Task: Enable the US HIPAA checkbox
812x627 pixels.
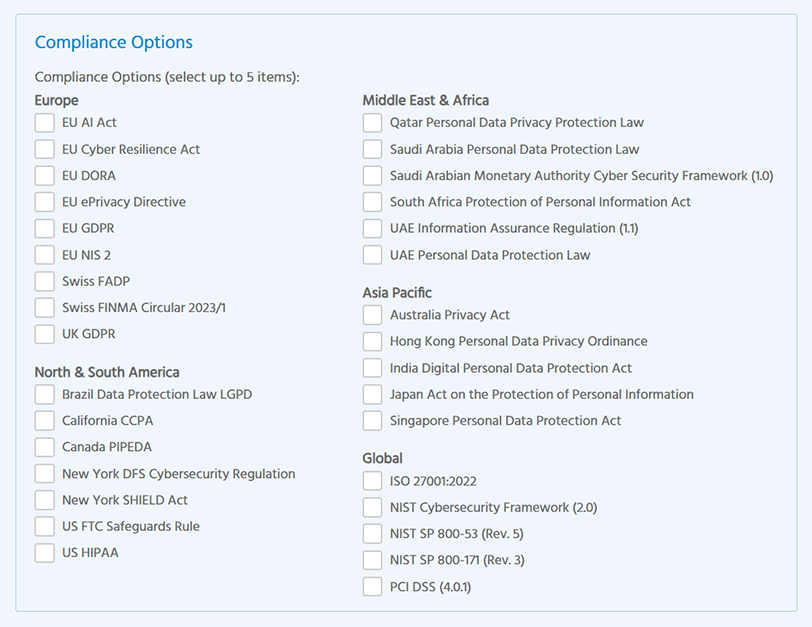Action: click(x=44, y=552)
